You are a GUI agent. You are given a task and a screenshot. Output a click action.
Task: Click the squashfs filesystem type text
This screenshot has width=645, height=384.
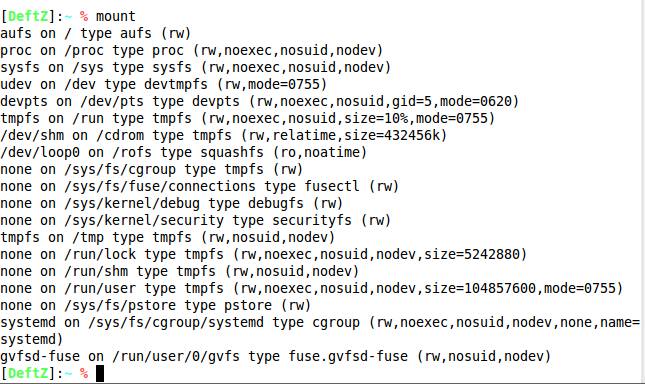pos(232,153)
